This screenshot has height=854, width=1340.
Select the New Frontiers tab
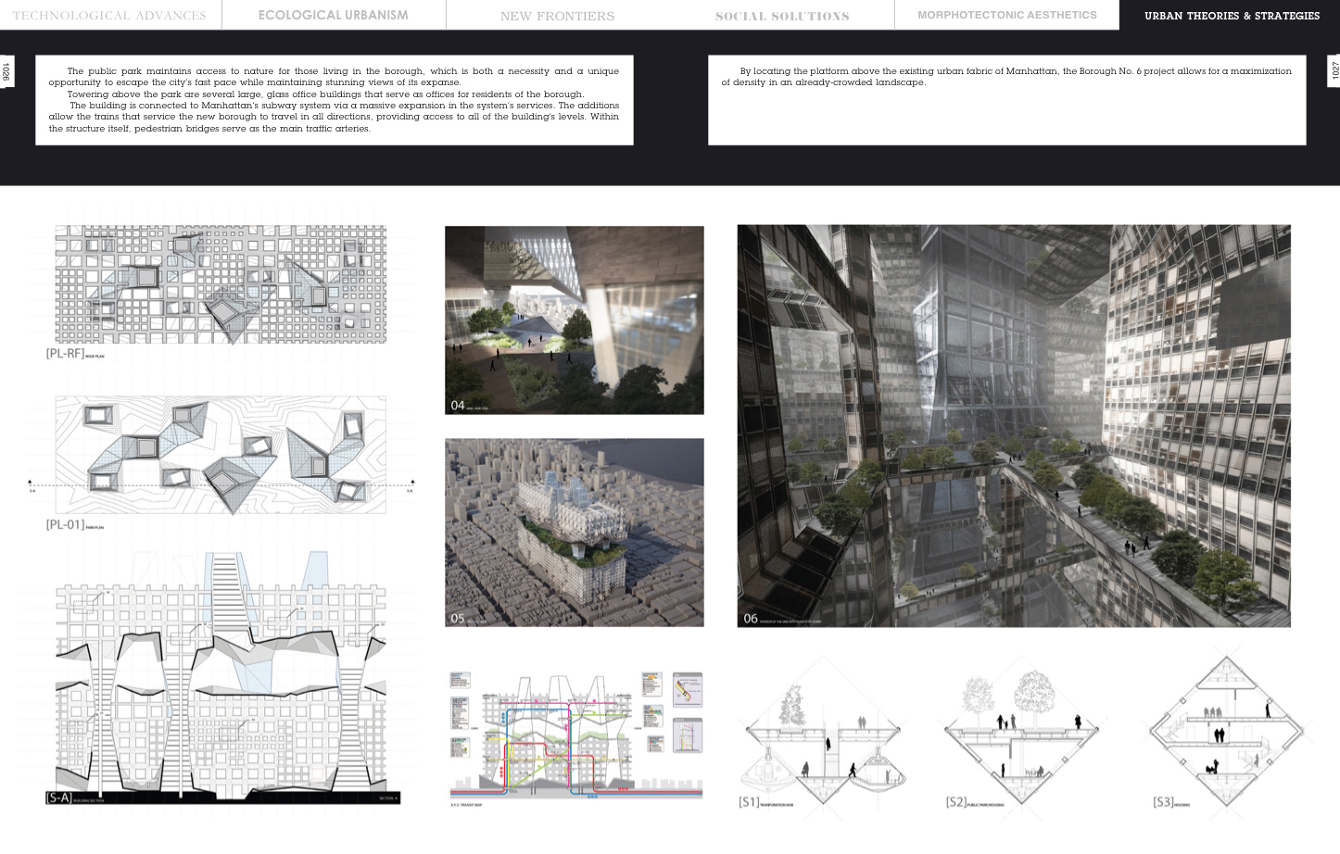(557, 16)
